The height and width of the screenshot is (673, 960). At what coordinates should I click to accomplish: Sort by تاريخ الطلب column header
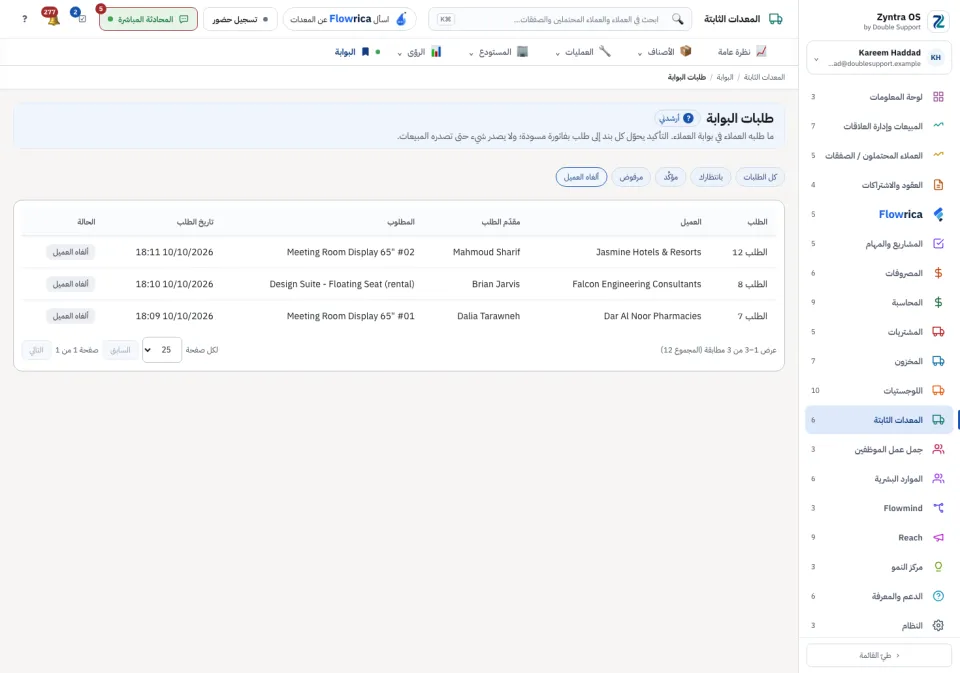[x=195, y=222]
